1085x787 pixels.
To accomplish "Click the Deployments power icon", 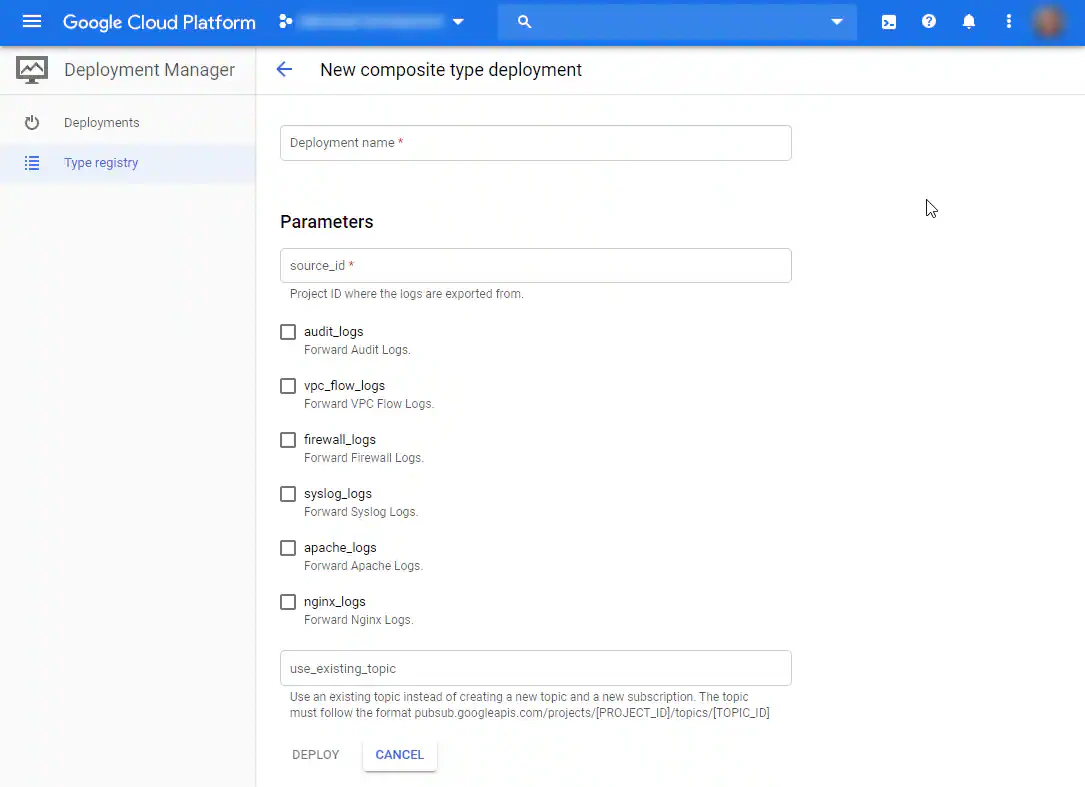I will (x=32, y=123).
